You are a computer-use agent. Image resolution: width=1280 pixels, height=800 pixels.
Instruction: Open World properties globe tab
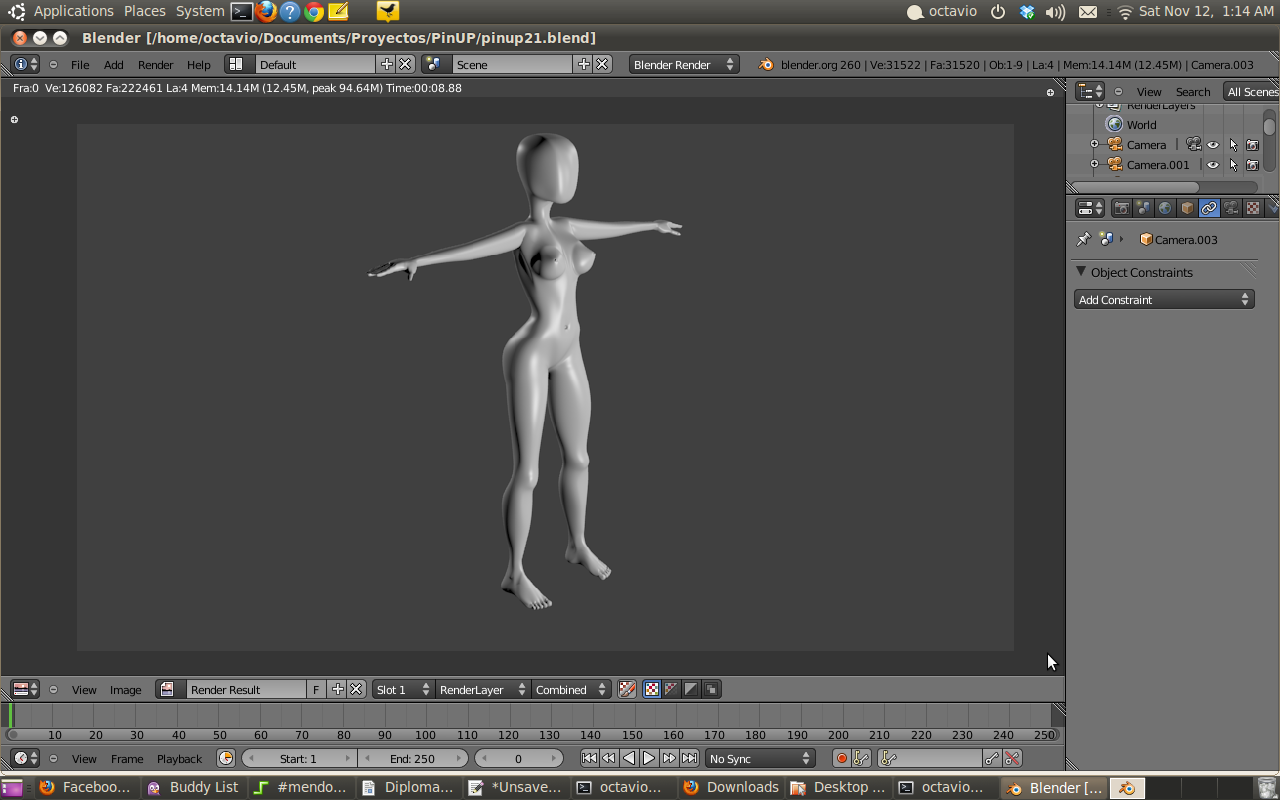1165,208
